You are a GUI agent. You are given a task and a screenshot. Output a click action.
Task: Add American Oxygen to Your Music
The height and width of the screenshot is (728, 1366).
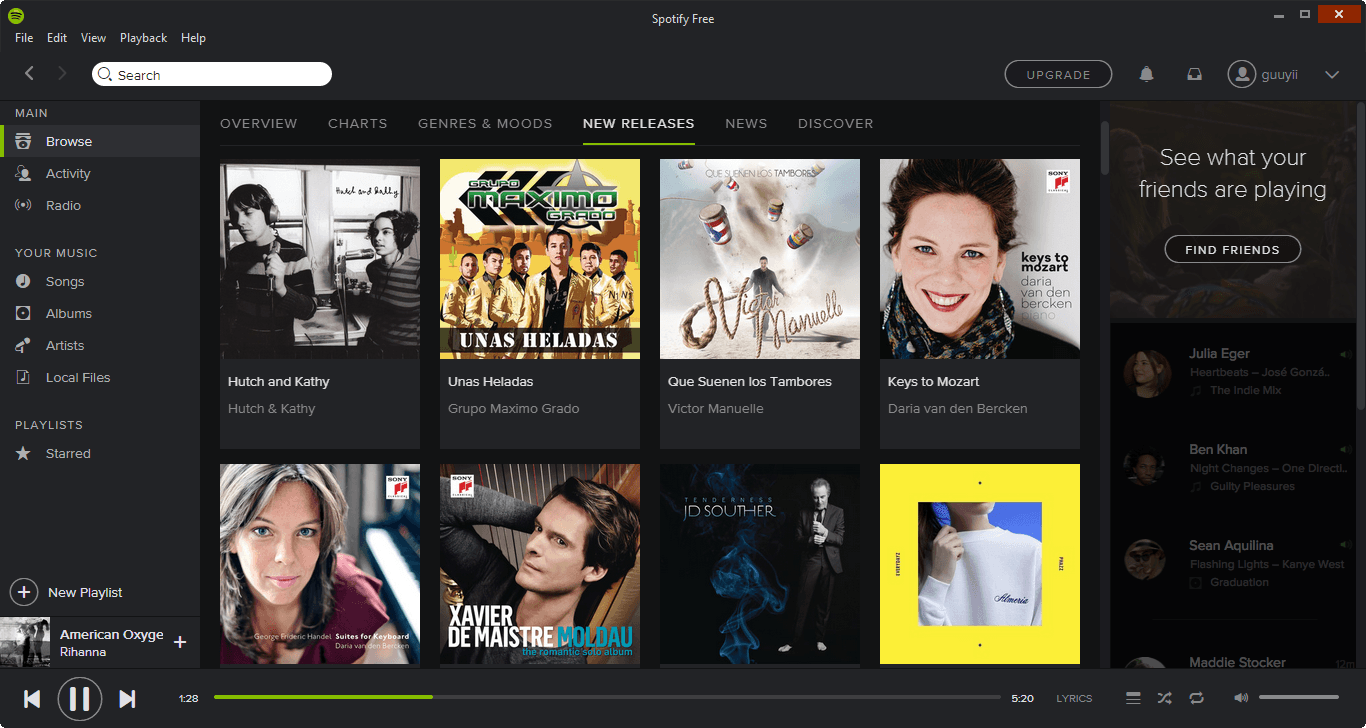180,642
